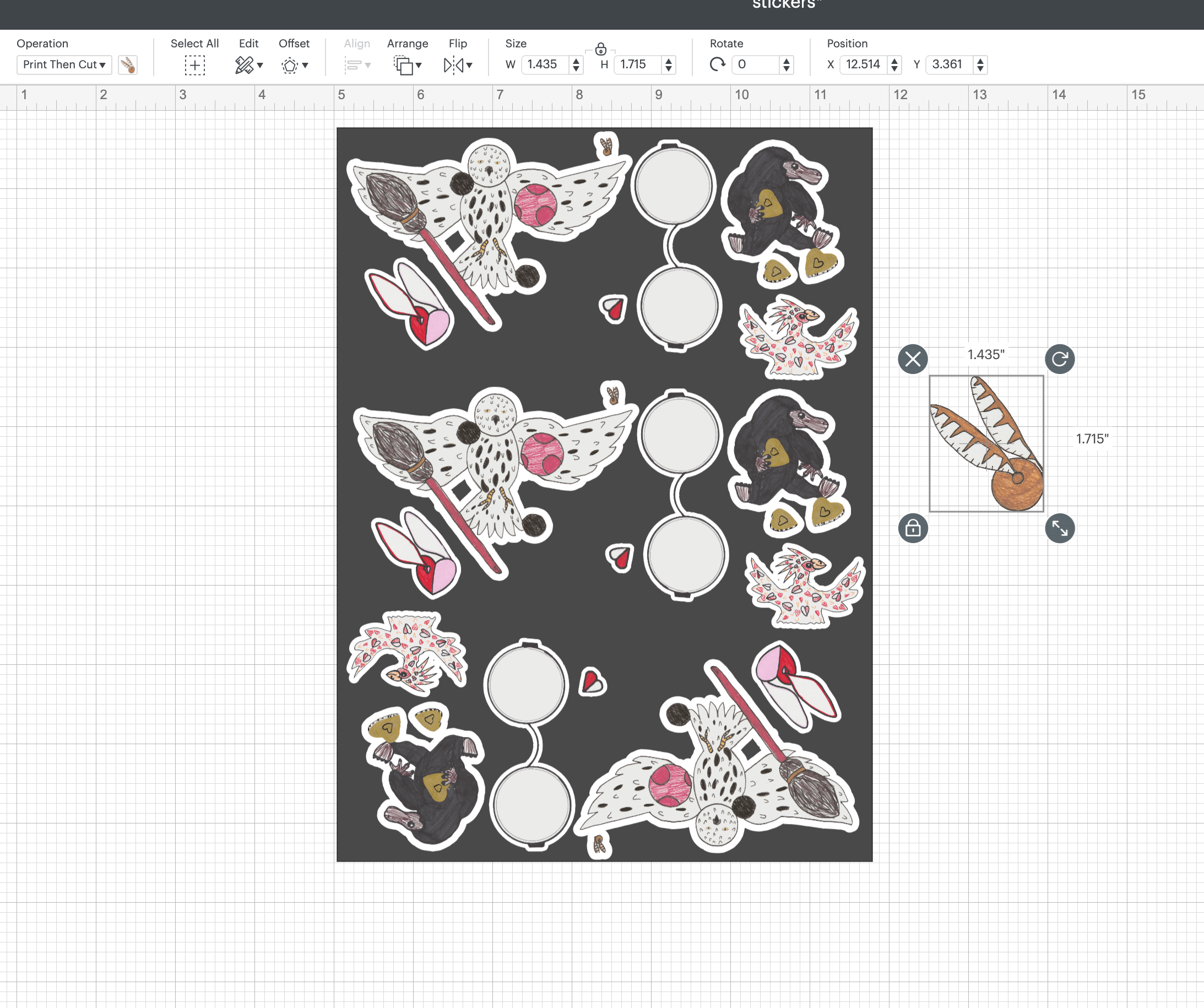
Task: Click the rotate handle on selection
Action: click(1060, 359)
